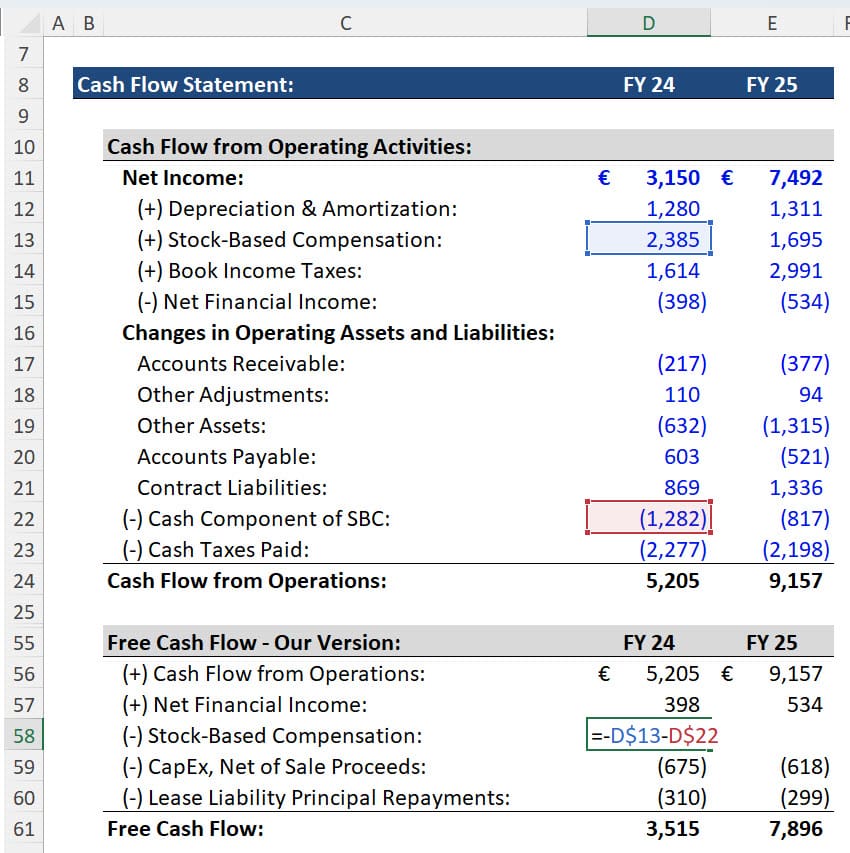
Task: Click Lease Liability Repayments value (310)
Action: tap(682, 798)
